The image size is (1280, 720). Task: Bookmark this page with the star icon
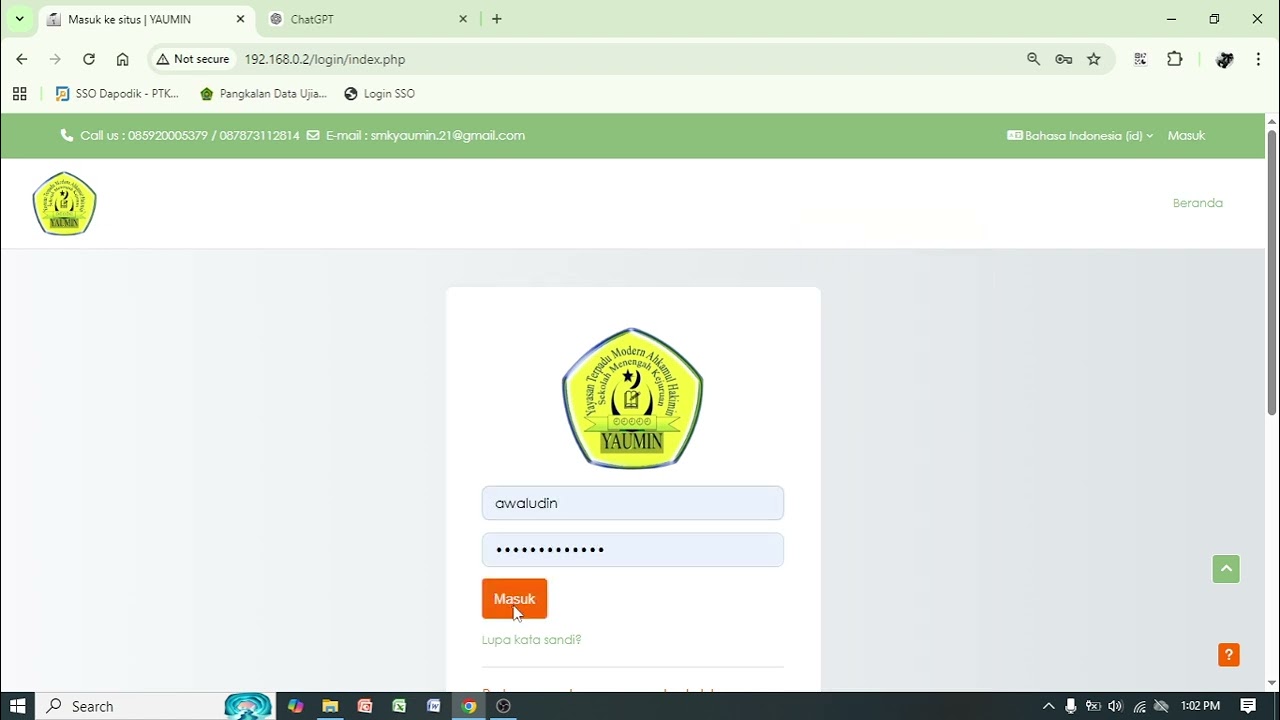(1094, 59)
